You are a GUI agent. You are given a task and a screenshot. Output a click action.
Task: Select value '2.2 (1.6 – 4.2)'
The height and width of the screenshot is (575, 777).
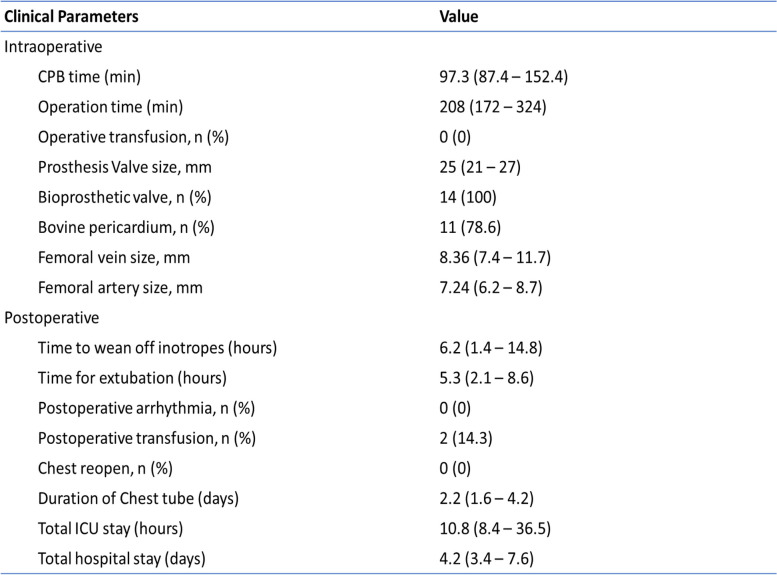[487, 499]
